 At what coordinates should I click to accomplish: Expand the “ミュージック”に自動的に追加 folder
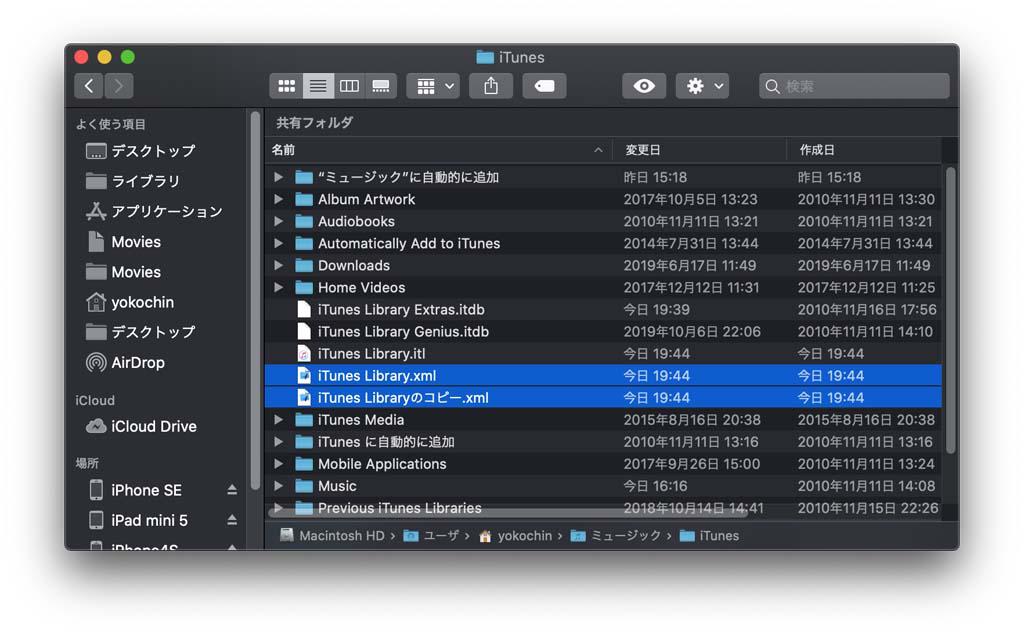(x=279, y=177)
